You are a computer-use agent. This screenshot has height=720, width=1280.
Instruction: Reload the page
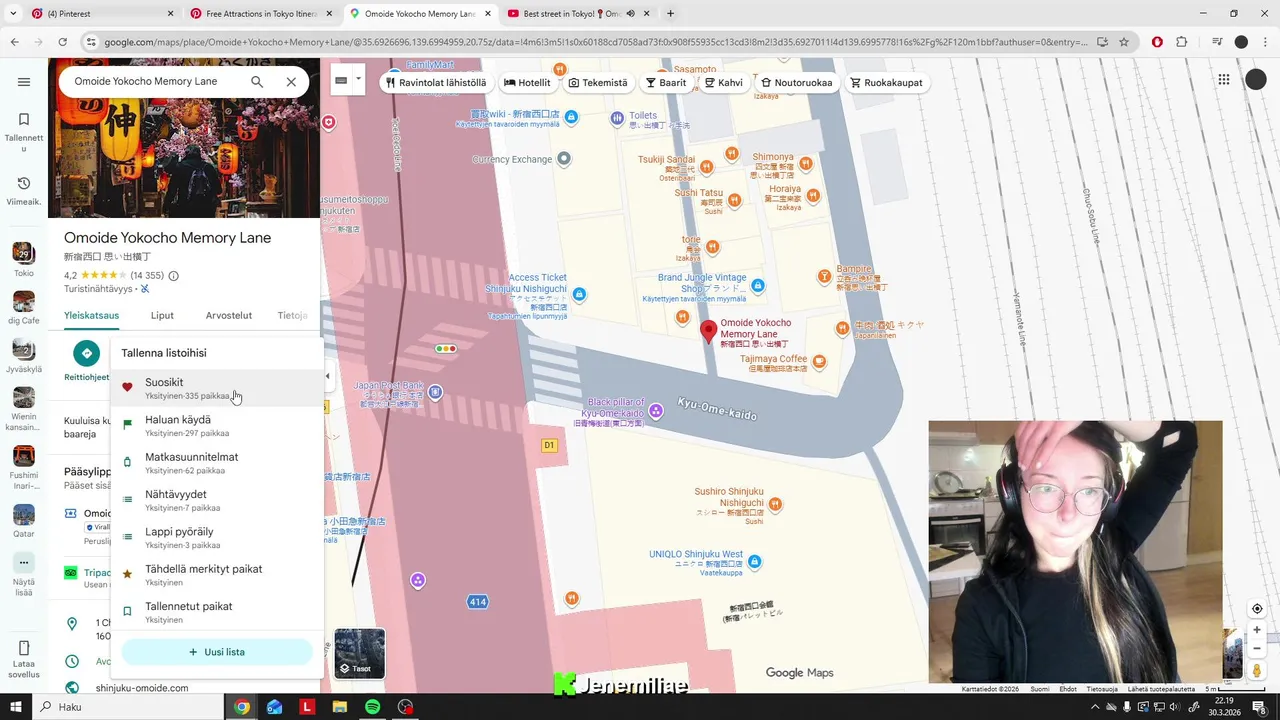coord(62,42)
